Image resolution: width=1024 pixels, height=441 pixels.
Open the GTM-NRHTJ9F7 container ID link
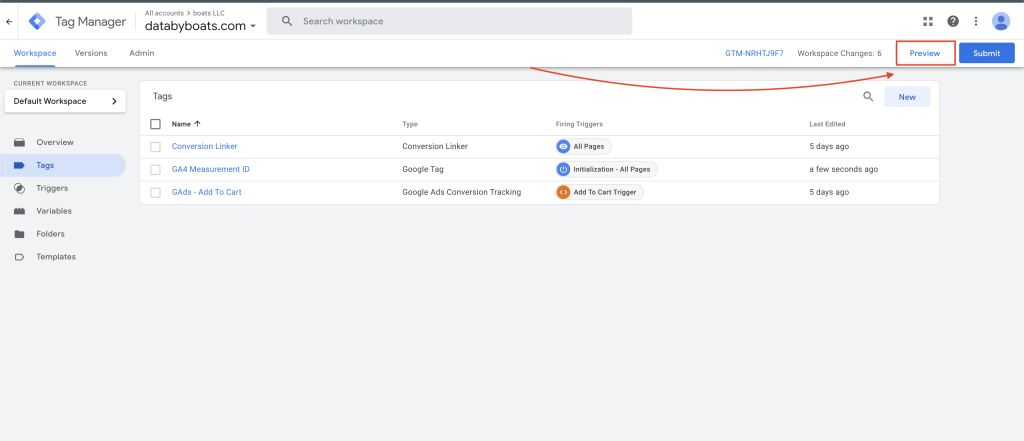coord(754,54)
